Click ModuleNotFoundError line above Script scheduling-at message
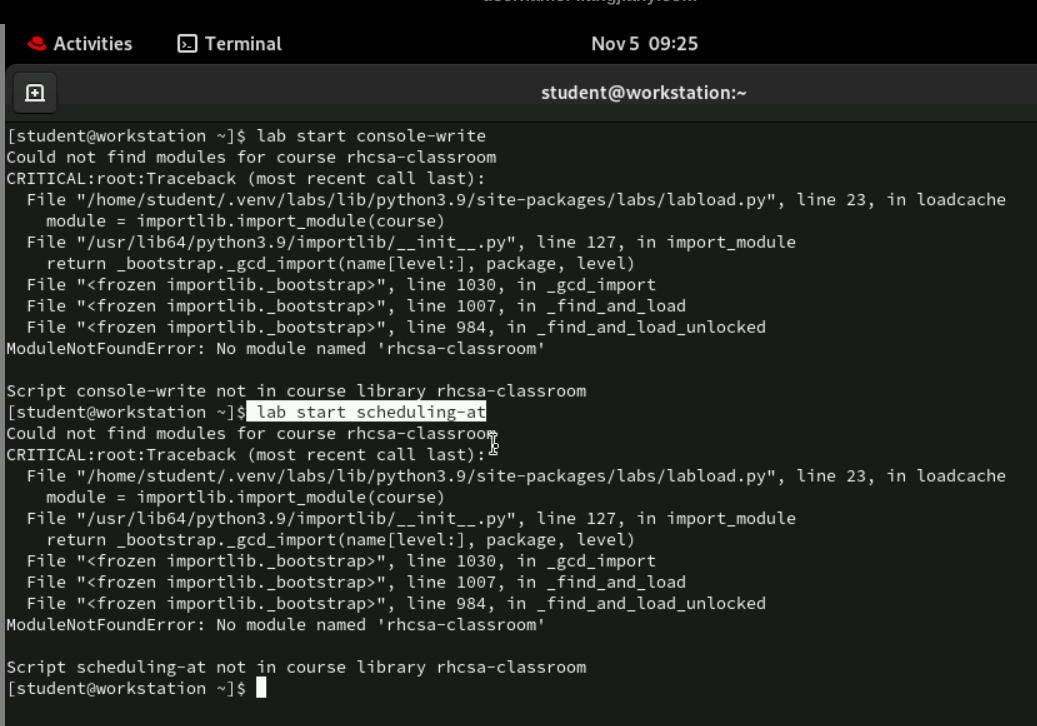Image resolution: width=1037 pixels, height=726 pixels. point(276,625)
